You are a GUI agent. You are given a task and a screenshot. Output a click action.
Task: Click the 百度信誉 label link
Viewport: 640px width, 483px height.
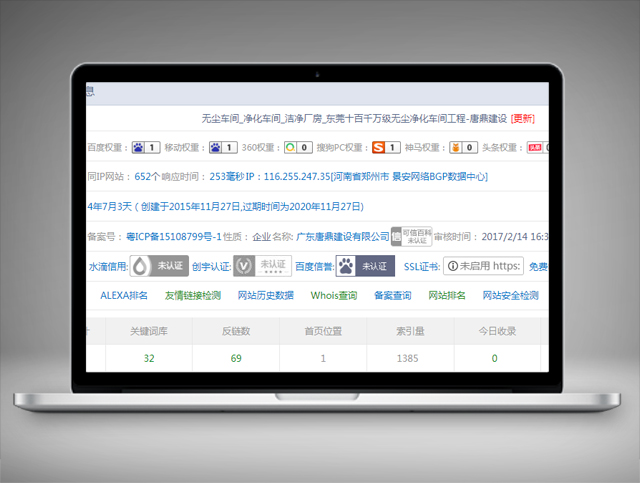click(x=314, y=267)
